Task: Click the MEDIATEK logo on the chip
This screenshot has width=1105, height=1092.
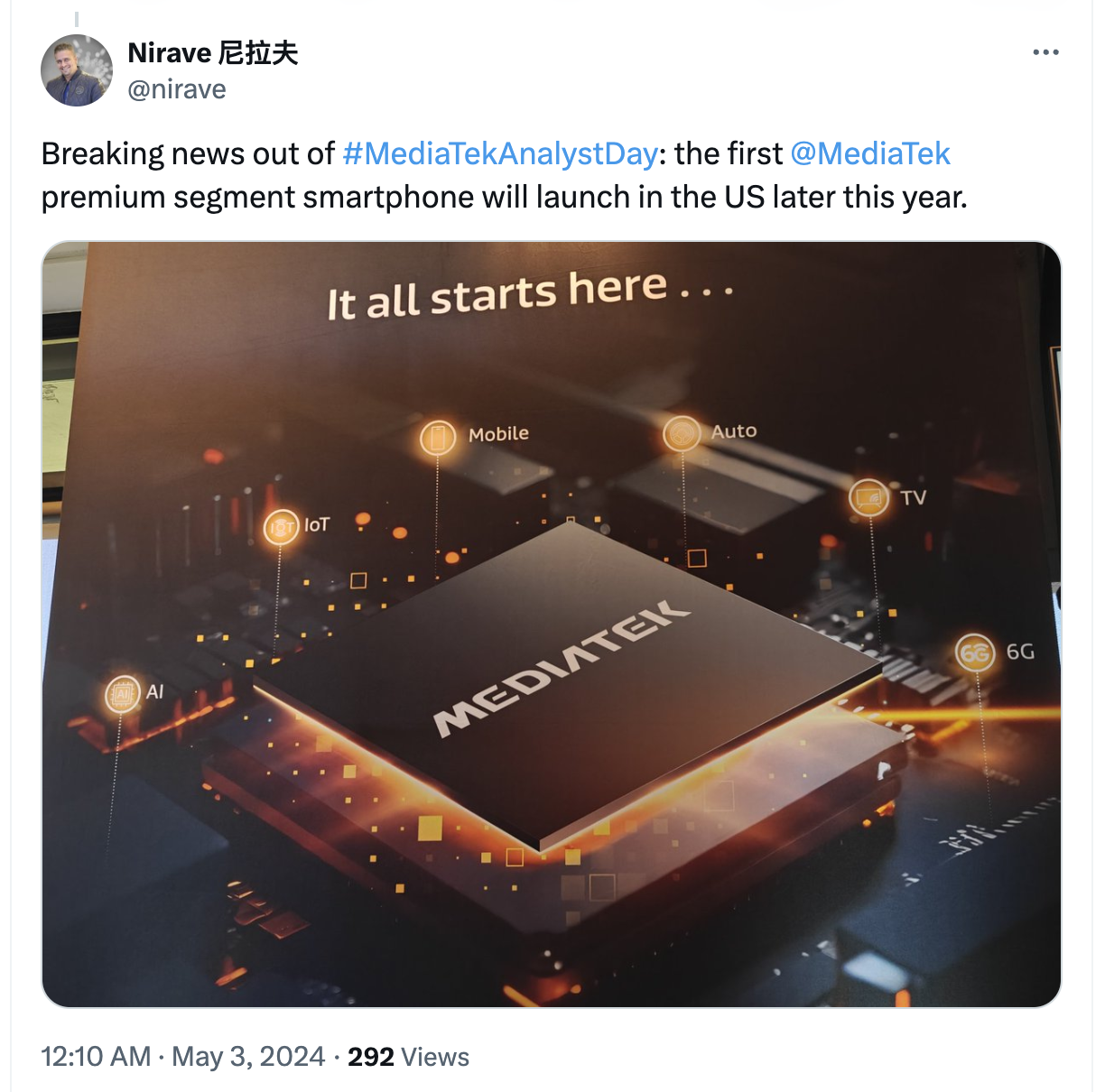Action: tap(562, 668)
